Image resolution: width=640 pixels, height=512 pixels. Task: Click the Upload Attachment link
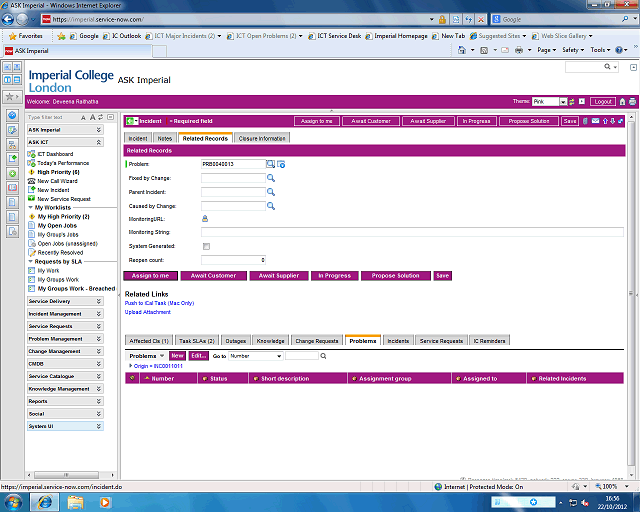tap(147, 312)
